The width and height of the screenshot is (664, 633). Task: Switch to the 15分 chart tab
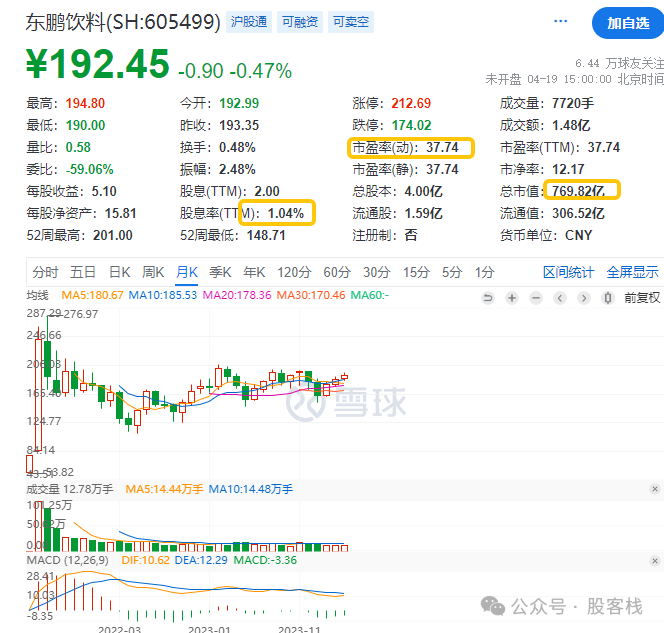click(416, 272)
